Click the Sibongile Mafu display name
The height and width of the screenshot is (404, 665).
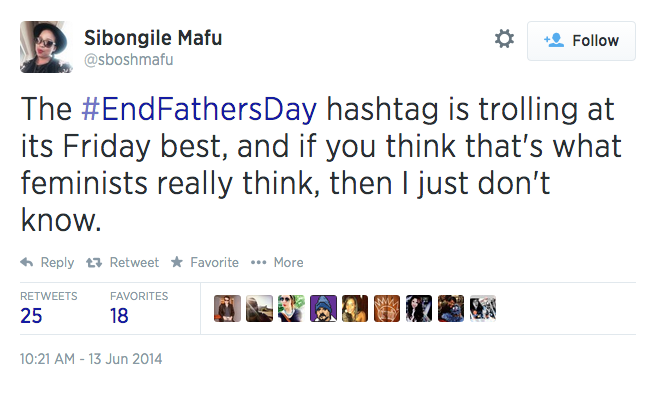[152, 38]
